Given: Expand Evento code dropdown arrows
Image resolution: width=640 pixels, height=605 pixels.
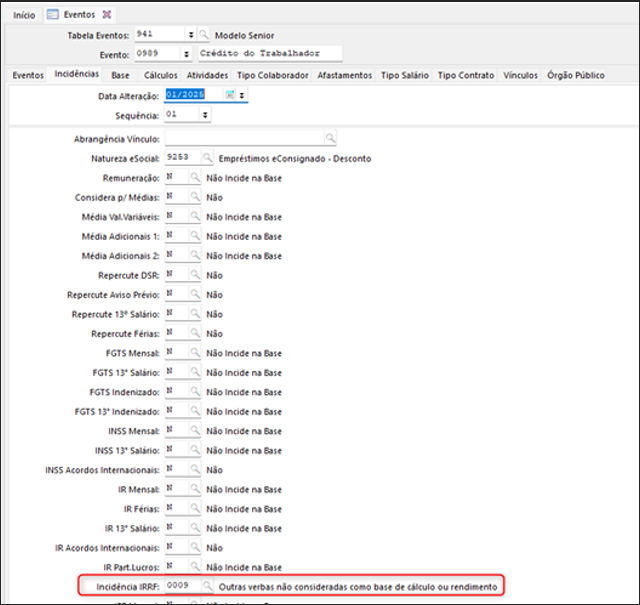Looking at the screenshot, I should pyautogui.click(x=186, y=54).
